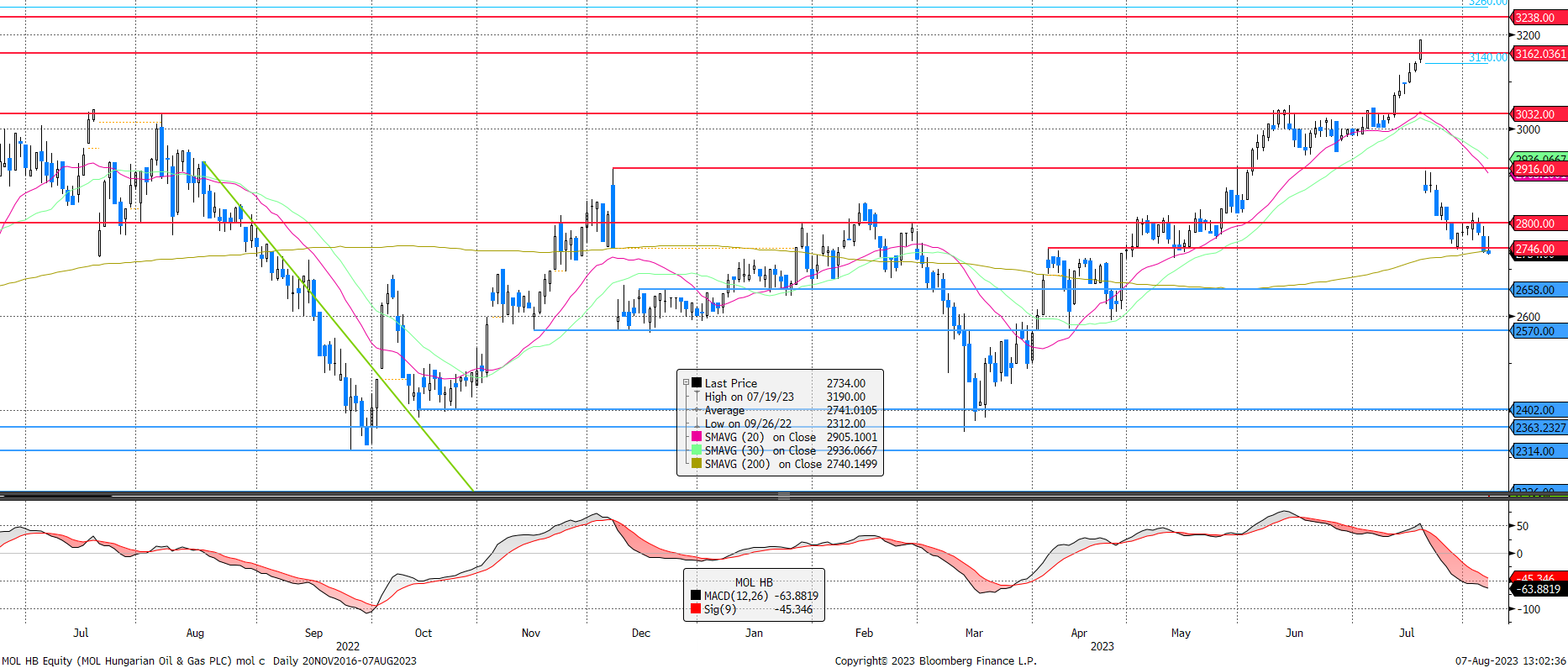Click the 3000 price axis label
The image size is (1568, 668).
pyautogui.click(x=1529, y=129)
